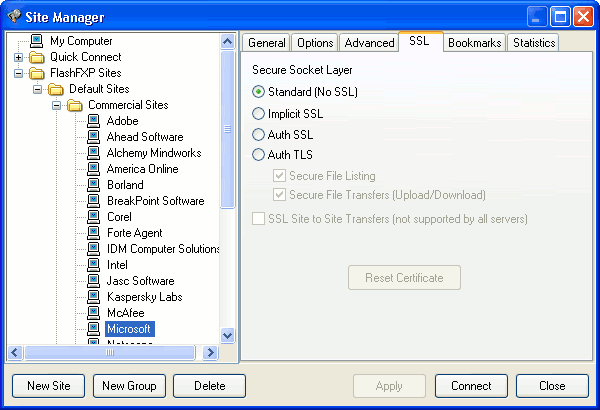The height and width of the screenshot is (410, 600).
Task: Click the BreakPoint Software site icon
Action: (x=93, y=201)
